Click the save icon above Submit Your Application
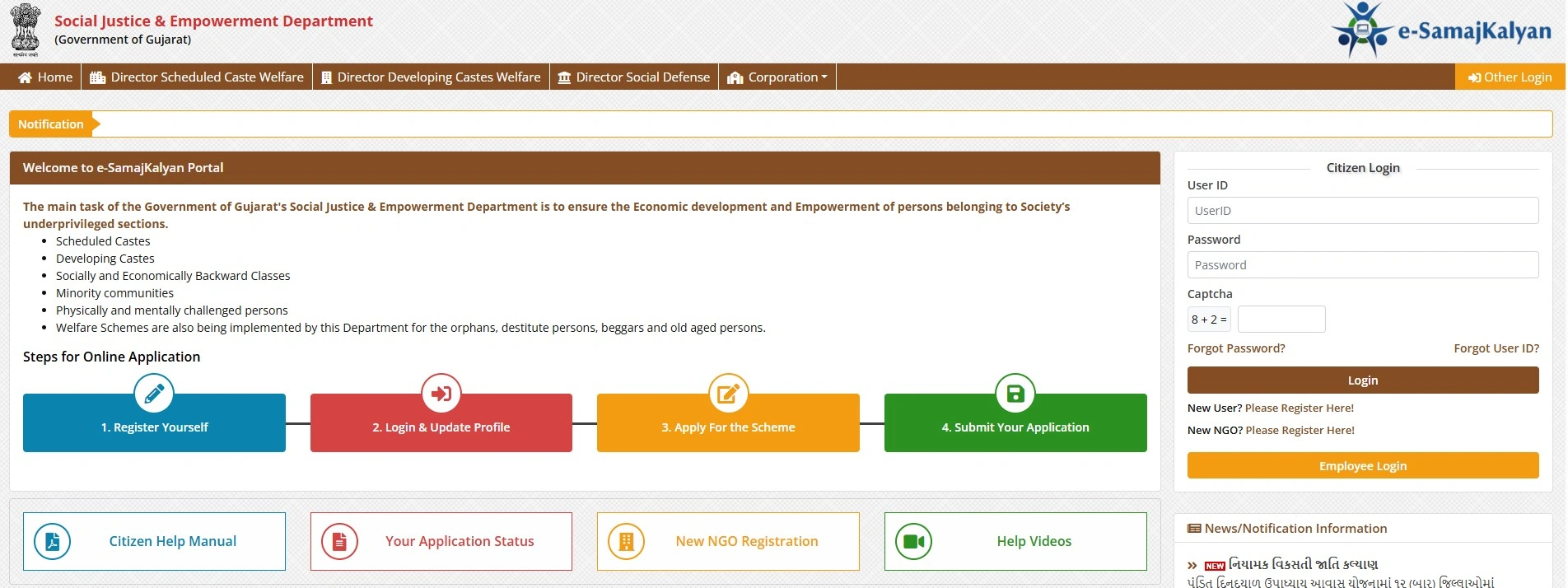1568x588 pixels. pyautogui.click(x=1015, y=394)
